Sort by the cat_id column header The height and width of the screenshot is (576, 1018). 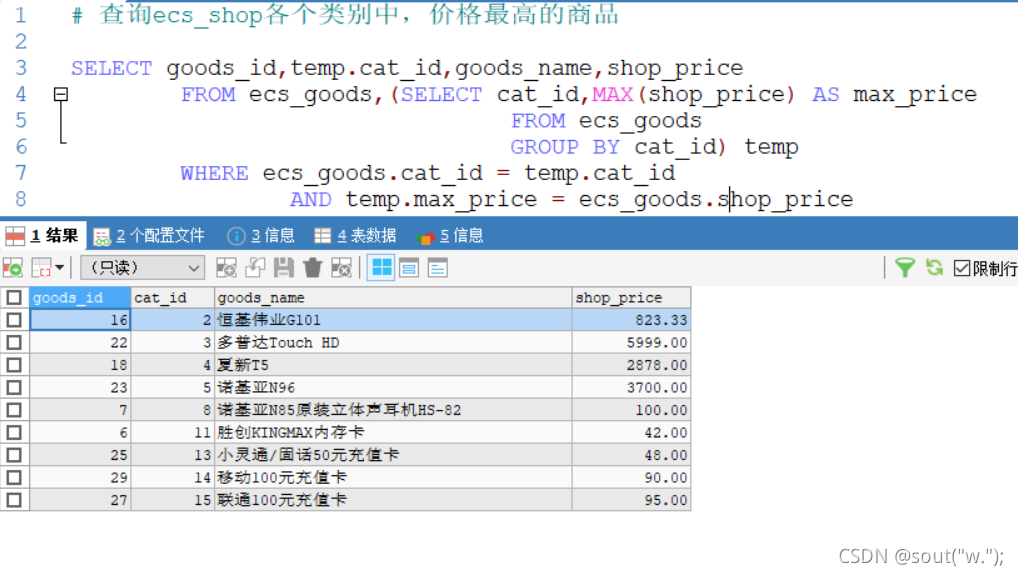[x=173, y=297]
